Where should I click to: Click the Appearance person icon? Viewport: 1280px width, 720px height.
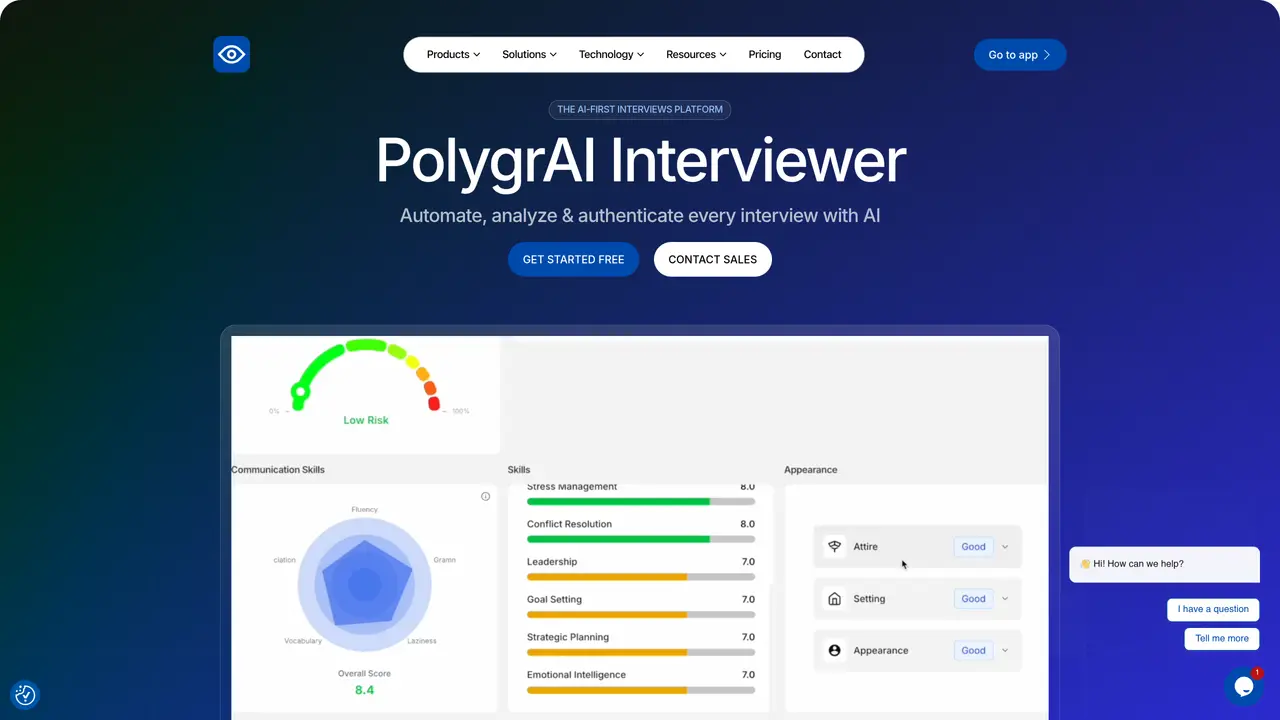pyautogui.click(x=834, y=650)
